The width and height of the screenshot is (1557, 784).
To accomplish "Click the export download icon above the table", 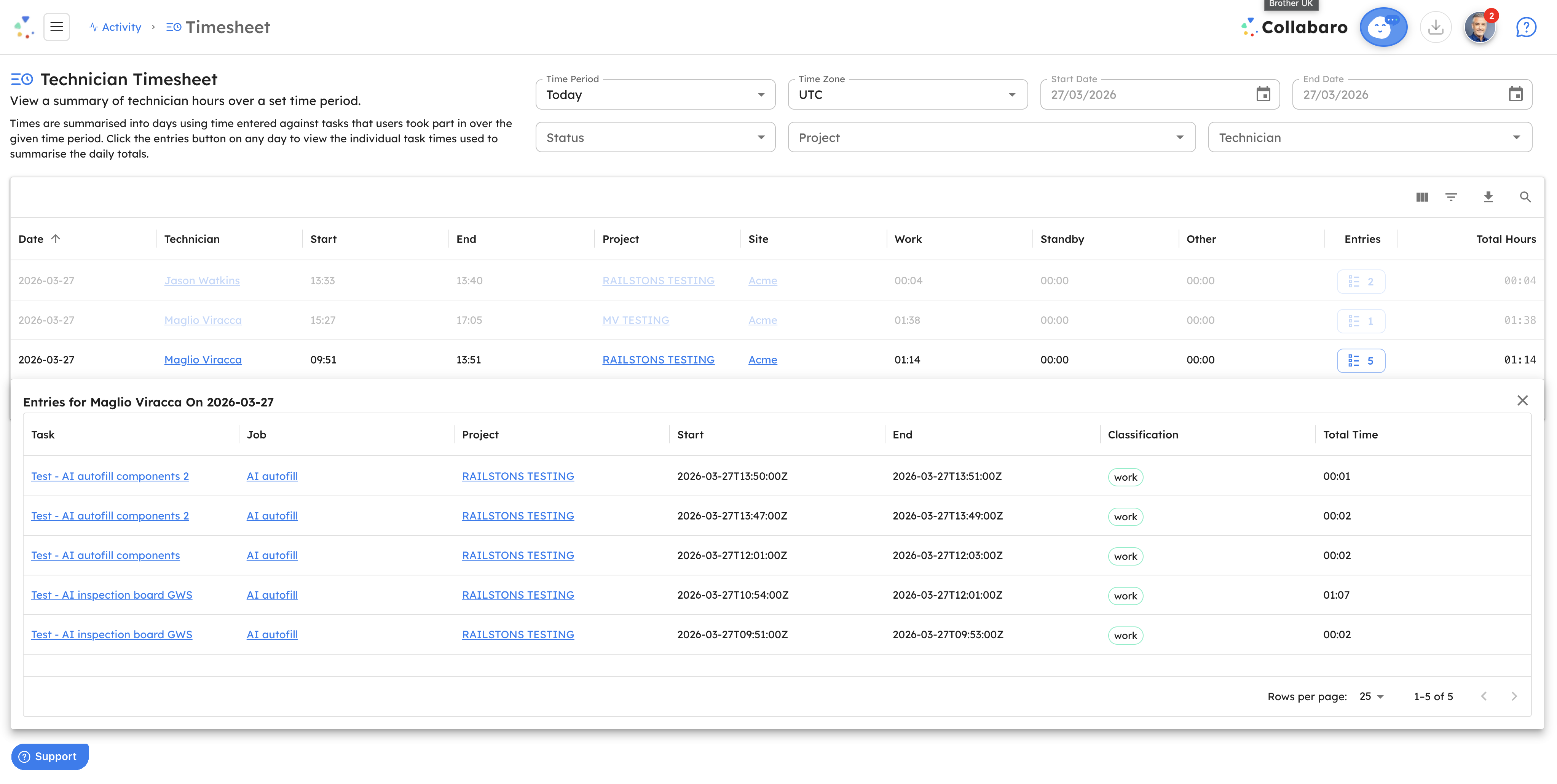I will click(1489, 197).
